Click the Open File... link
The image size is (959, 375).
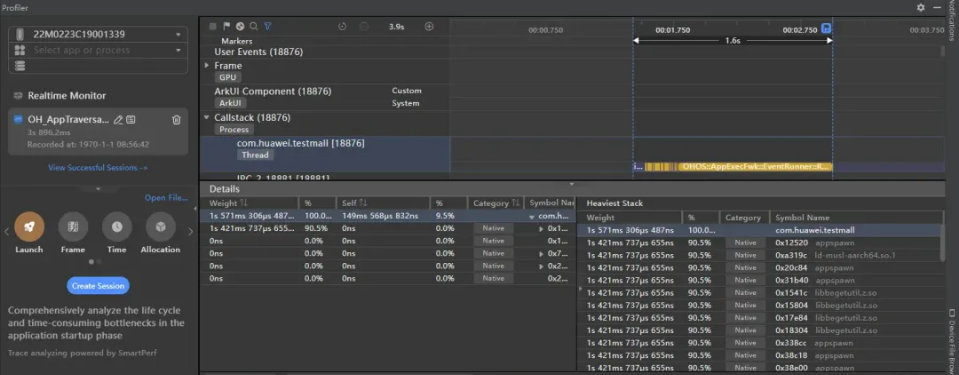point(166,198)
